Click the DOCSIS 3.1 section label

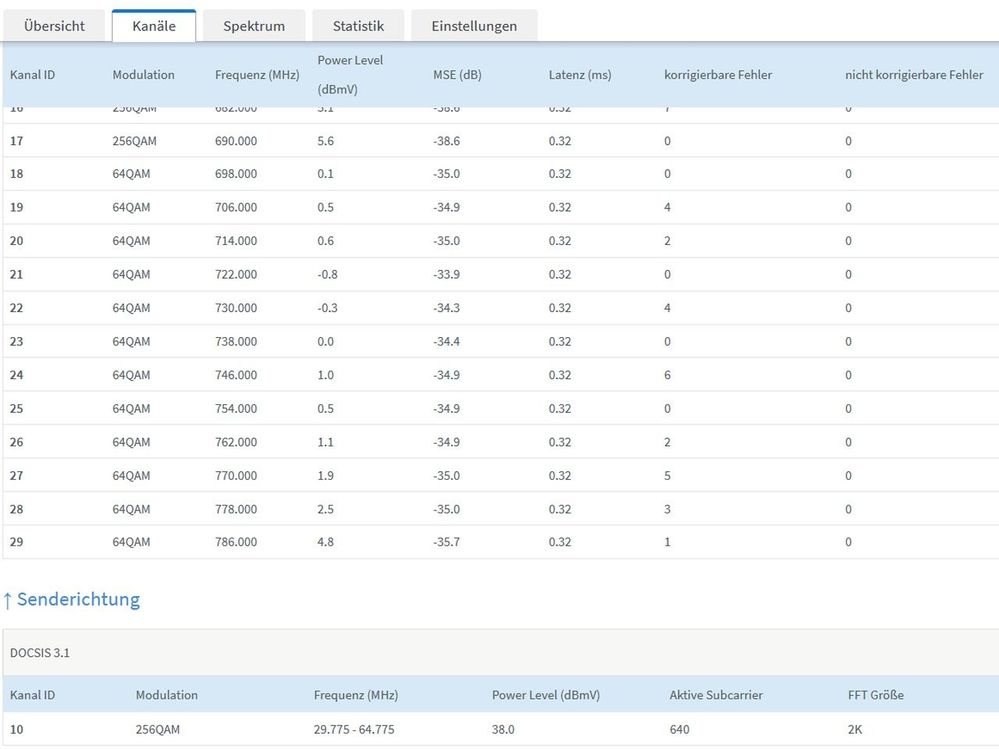(40, 653)
